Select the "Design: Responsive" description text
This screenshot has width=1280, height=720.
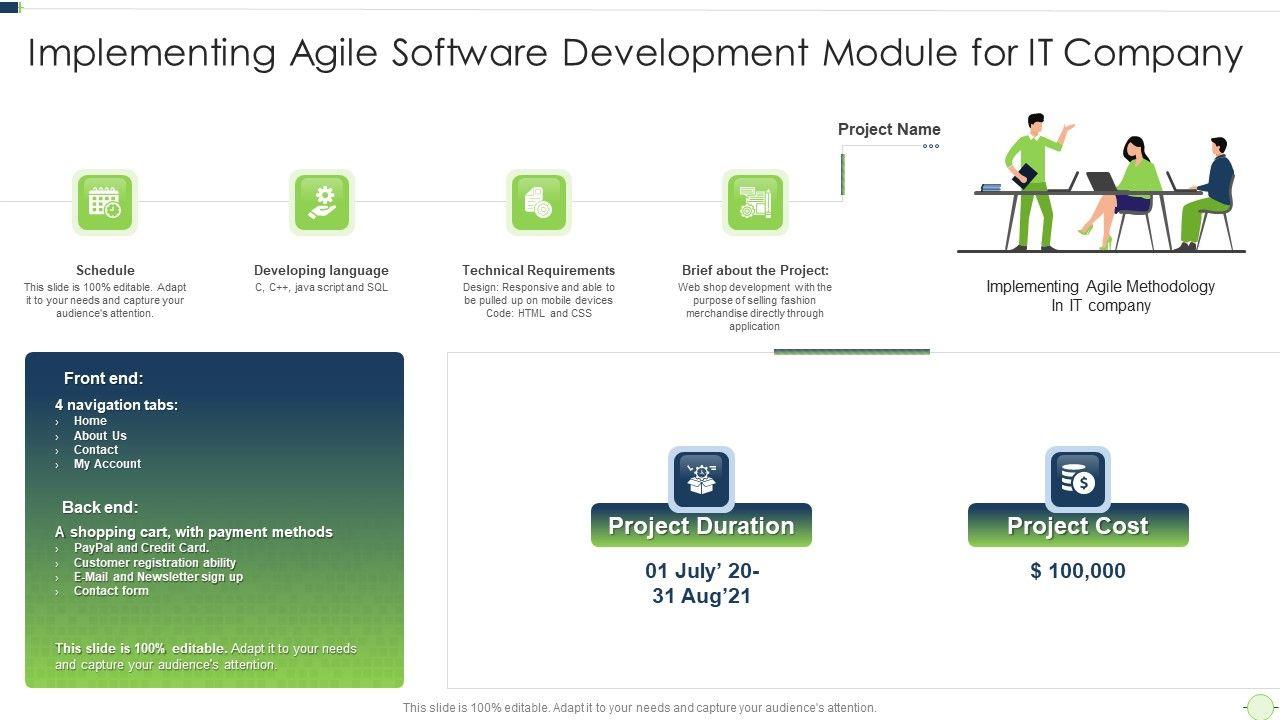539,300
